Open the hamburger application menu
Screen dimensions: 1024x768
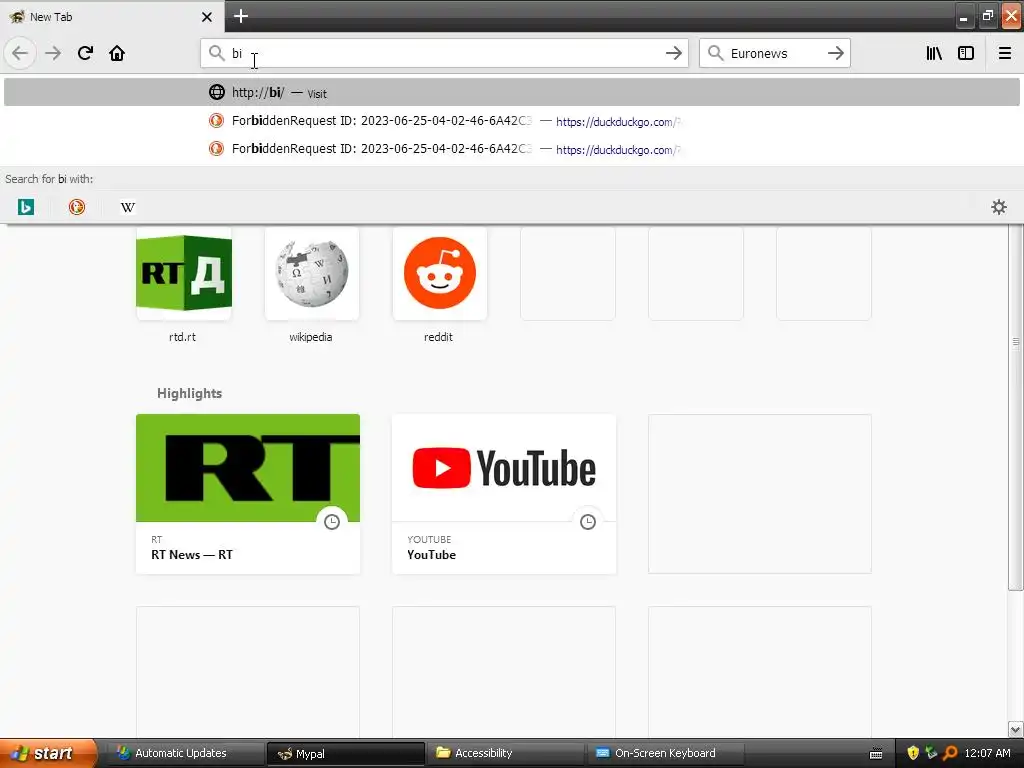[1004, 53]
